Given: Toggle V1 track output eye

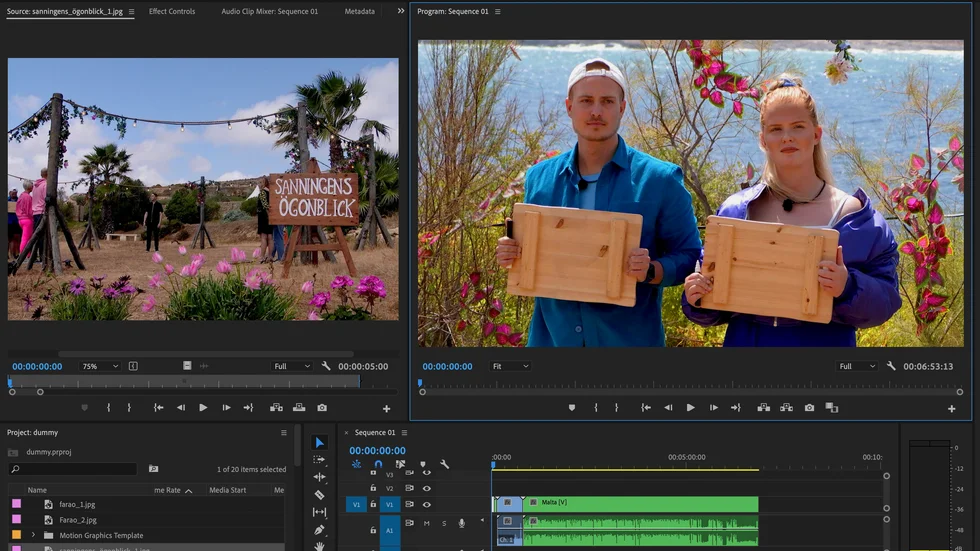Looking at the screenshot, I should click(x=427, y=504).
